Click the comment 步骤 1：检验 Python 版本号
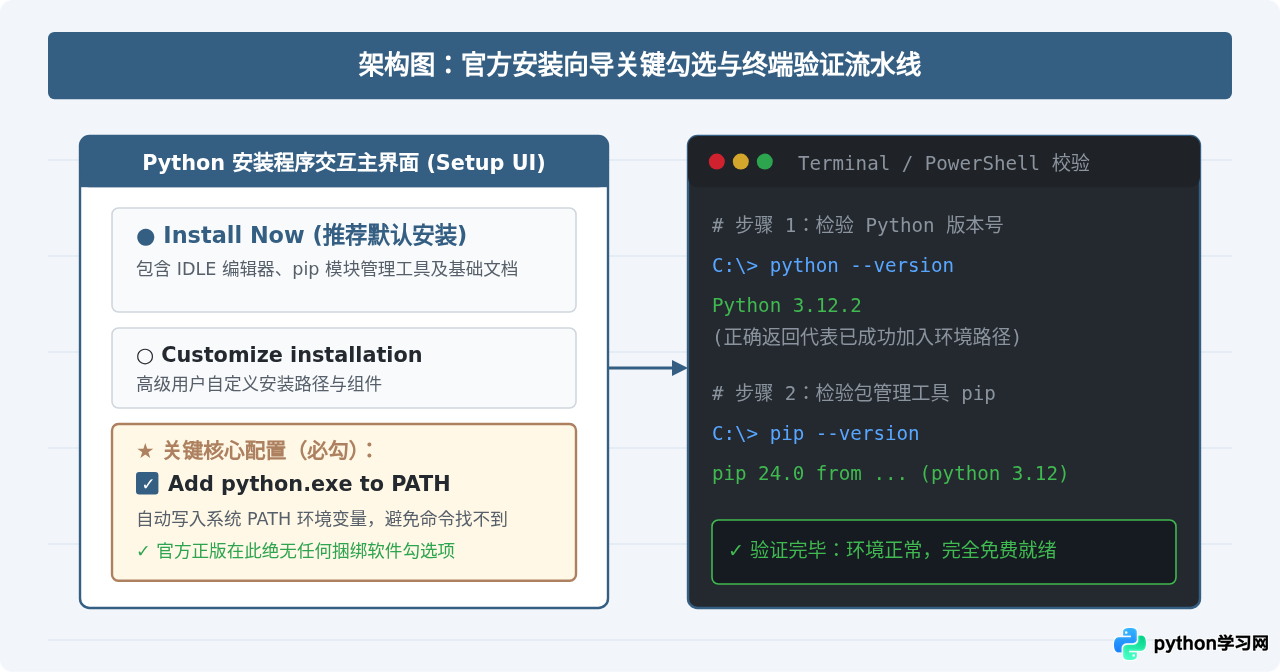This screenshot has height=672, width=1280. click(857, 225)
